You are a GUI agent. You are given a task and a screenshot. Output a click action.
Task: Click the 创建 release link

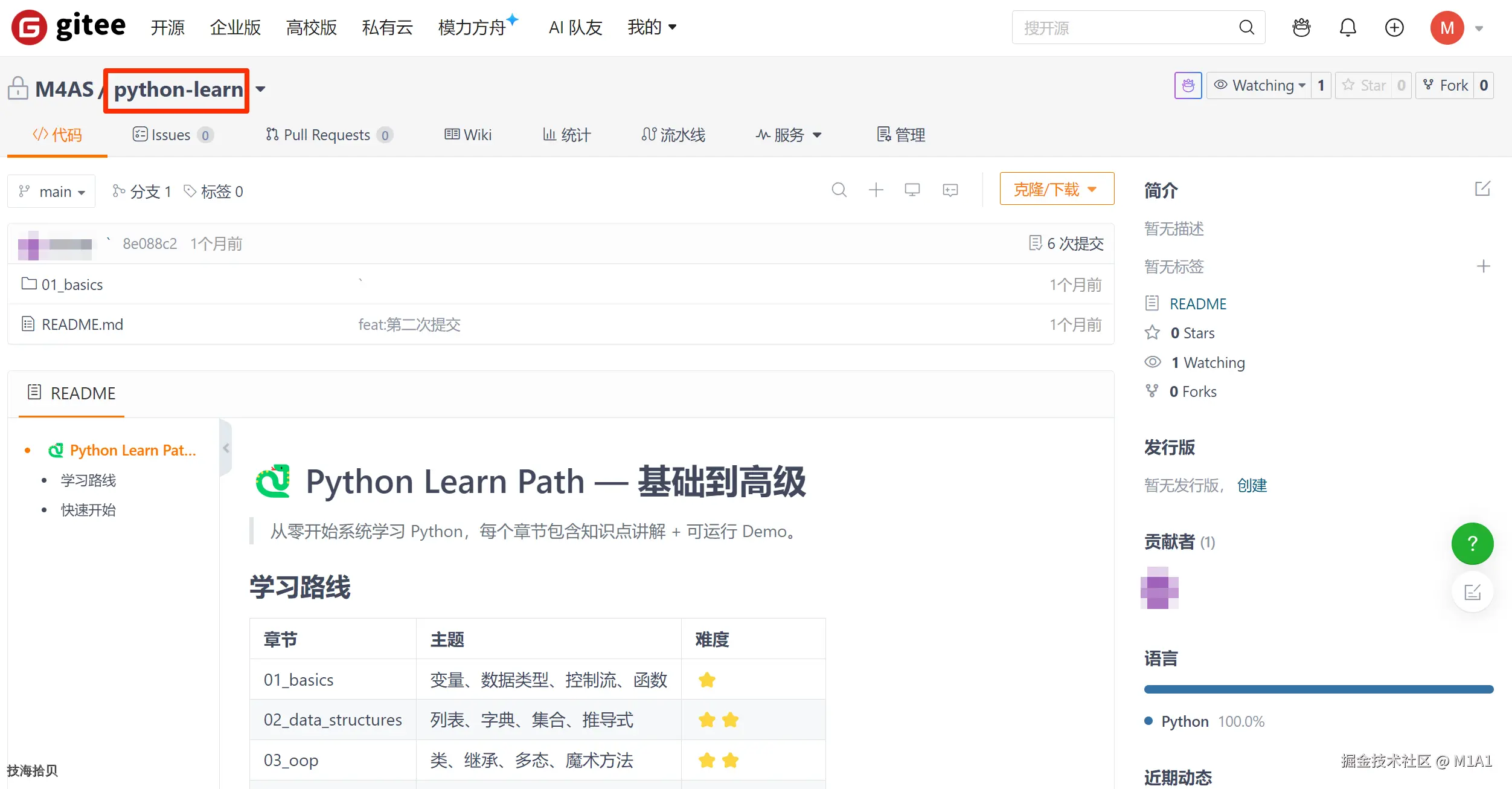tap(1252, 485)
